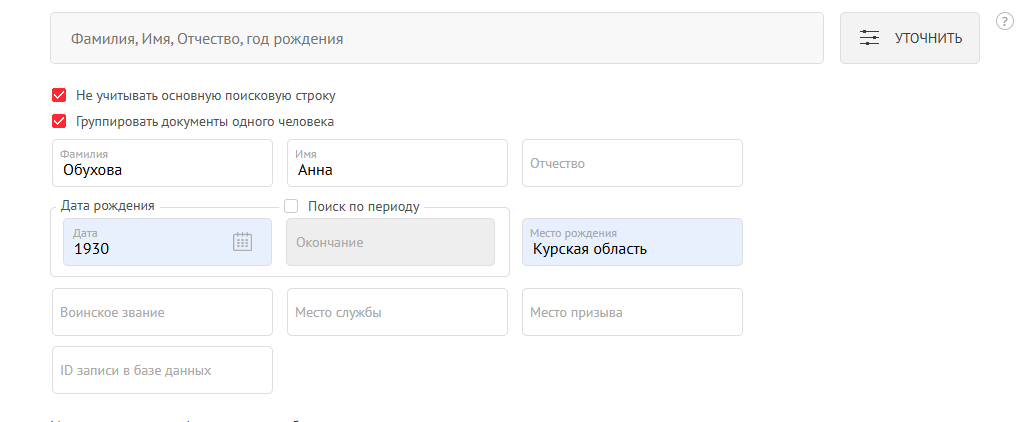Click the 'ID записи в базе данных' field
This screenshot has height=422, width=1031.
pos(161,370)
